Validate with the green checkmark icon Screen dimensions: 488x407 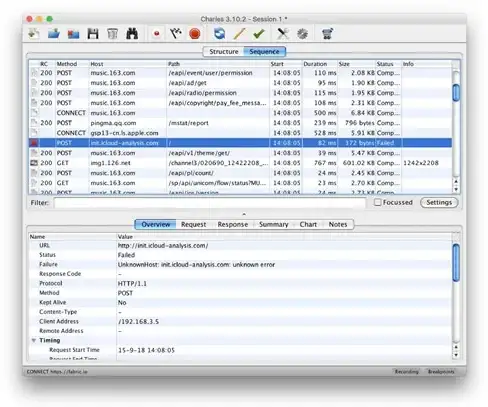[x=259, y=34]
